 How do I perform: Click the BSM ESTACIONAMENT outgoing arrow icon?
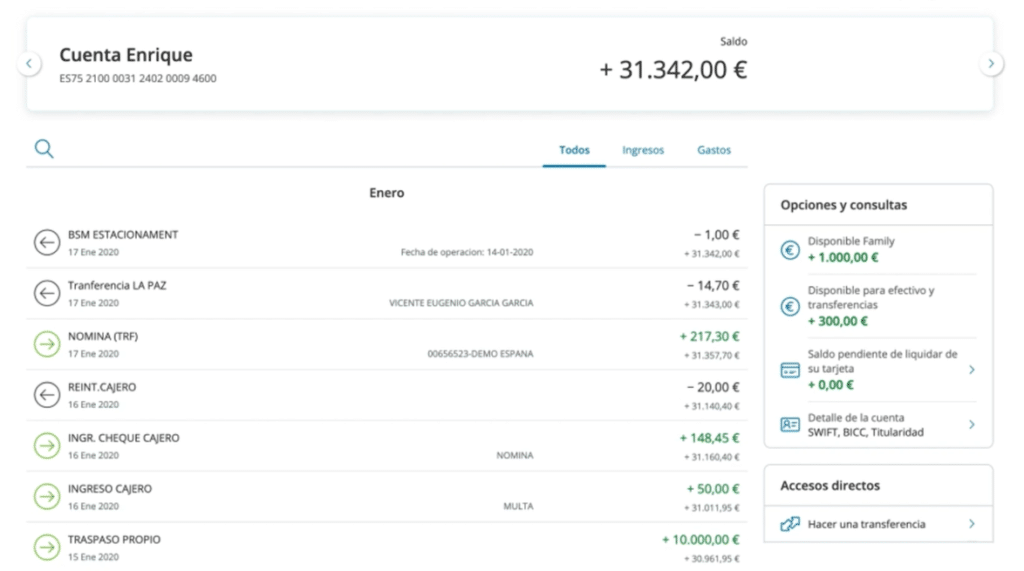pyautogui.click(x=47, y=242)
